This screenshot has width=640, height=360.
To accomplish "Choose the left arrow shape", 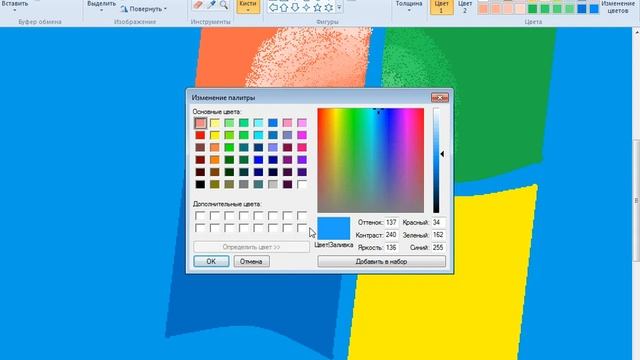I will click(273, 7).
